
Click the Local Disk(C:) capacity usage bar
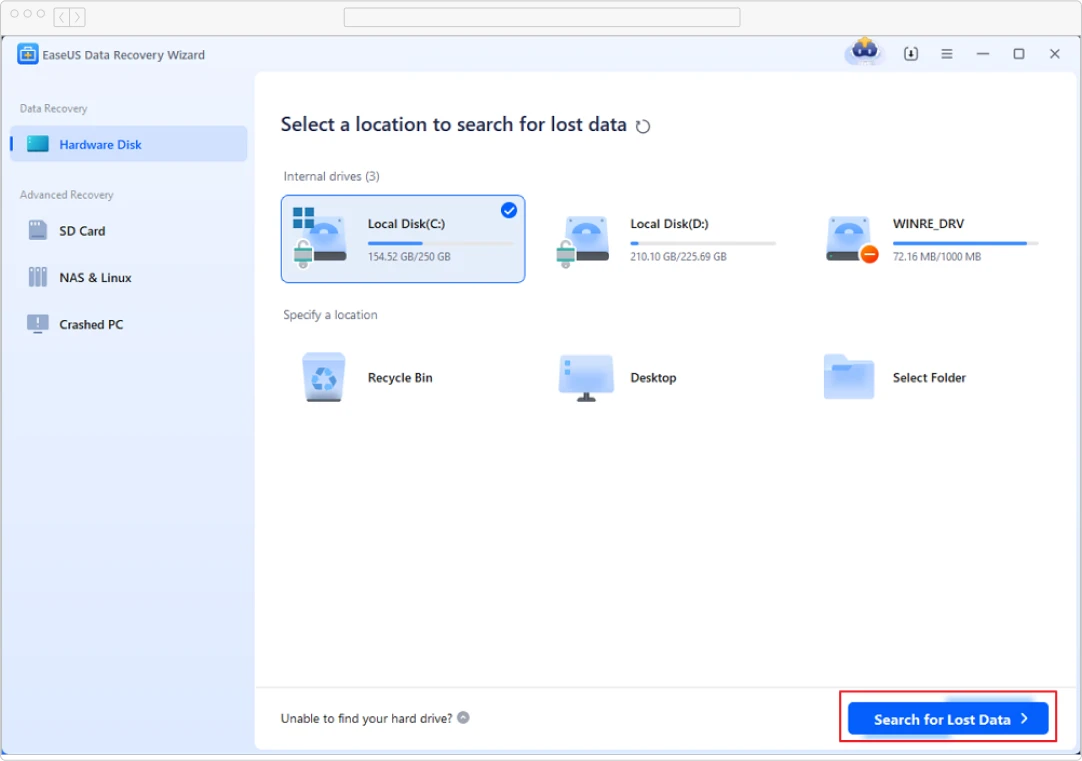point(442,242)
